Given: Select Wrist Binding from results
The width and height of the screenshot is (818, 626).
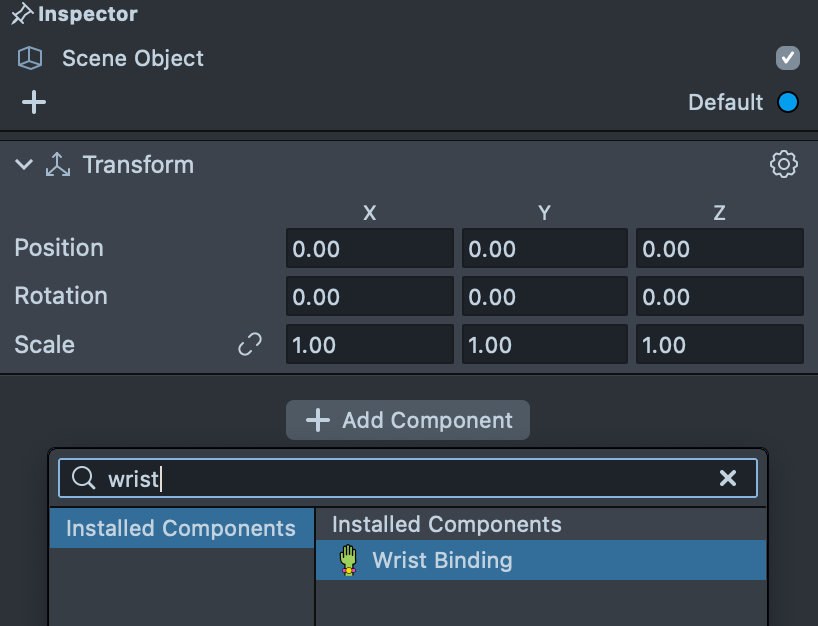Looking at the screenshot, I should pyautogui.click(x=442, y=560).
